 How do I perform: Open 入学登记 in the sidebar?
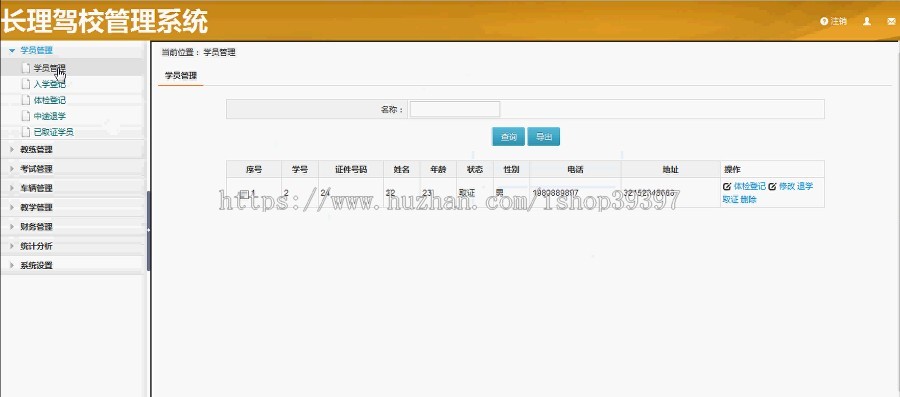[49, 84]
